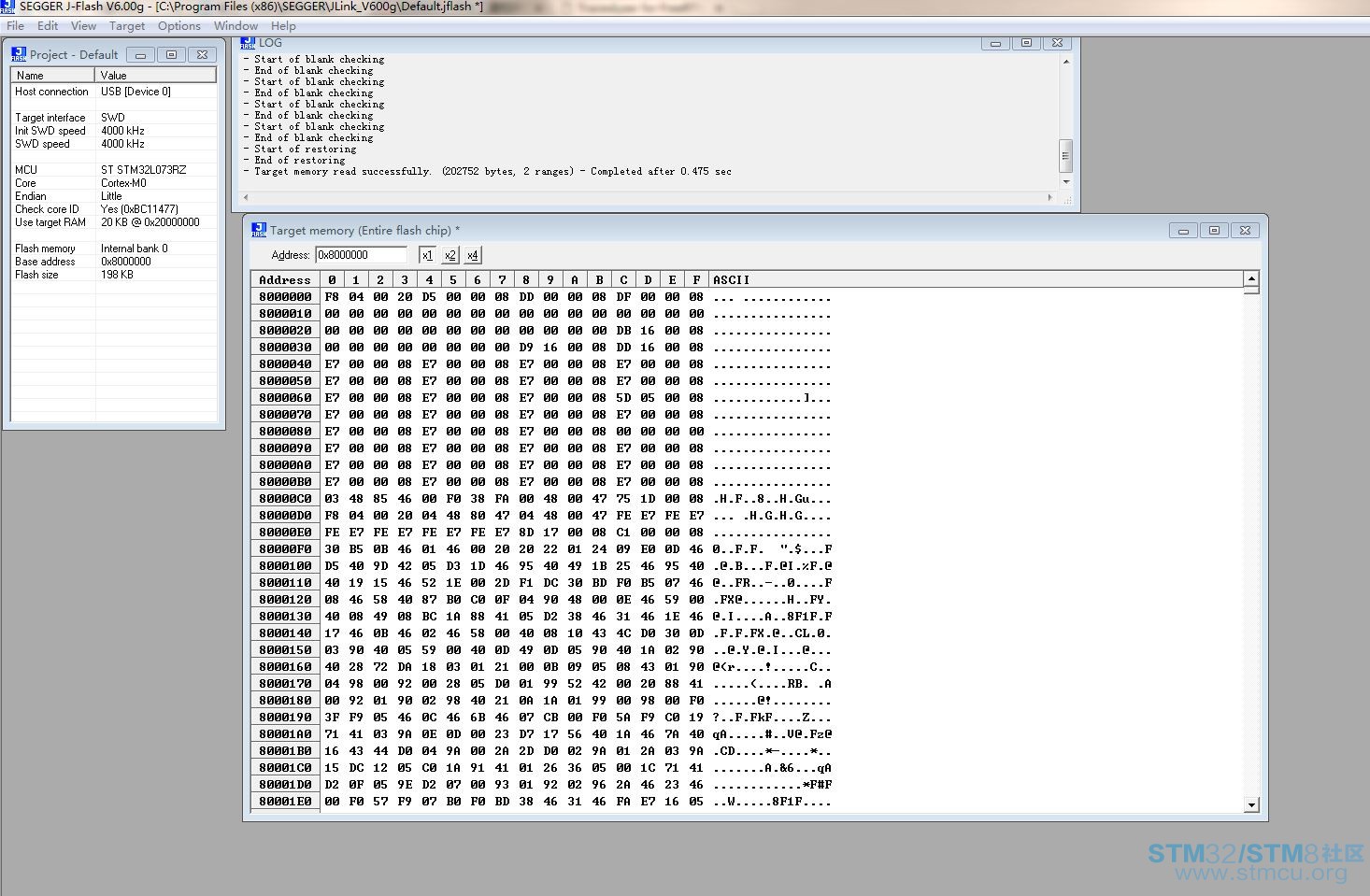Set hex view to x4 byte width
This screenshot has width=1370, height=896.
(x=472, y=255)
